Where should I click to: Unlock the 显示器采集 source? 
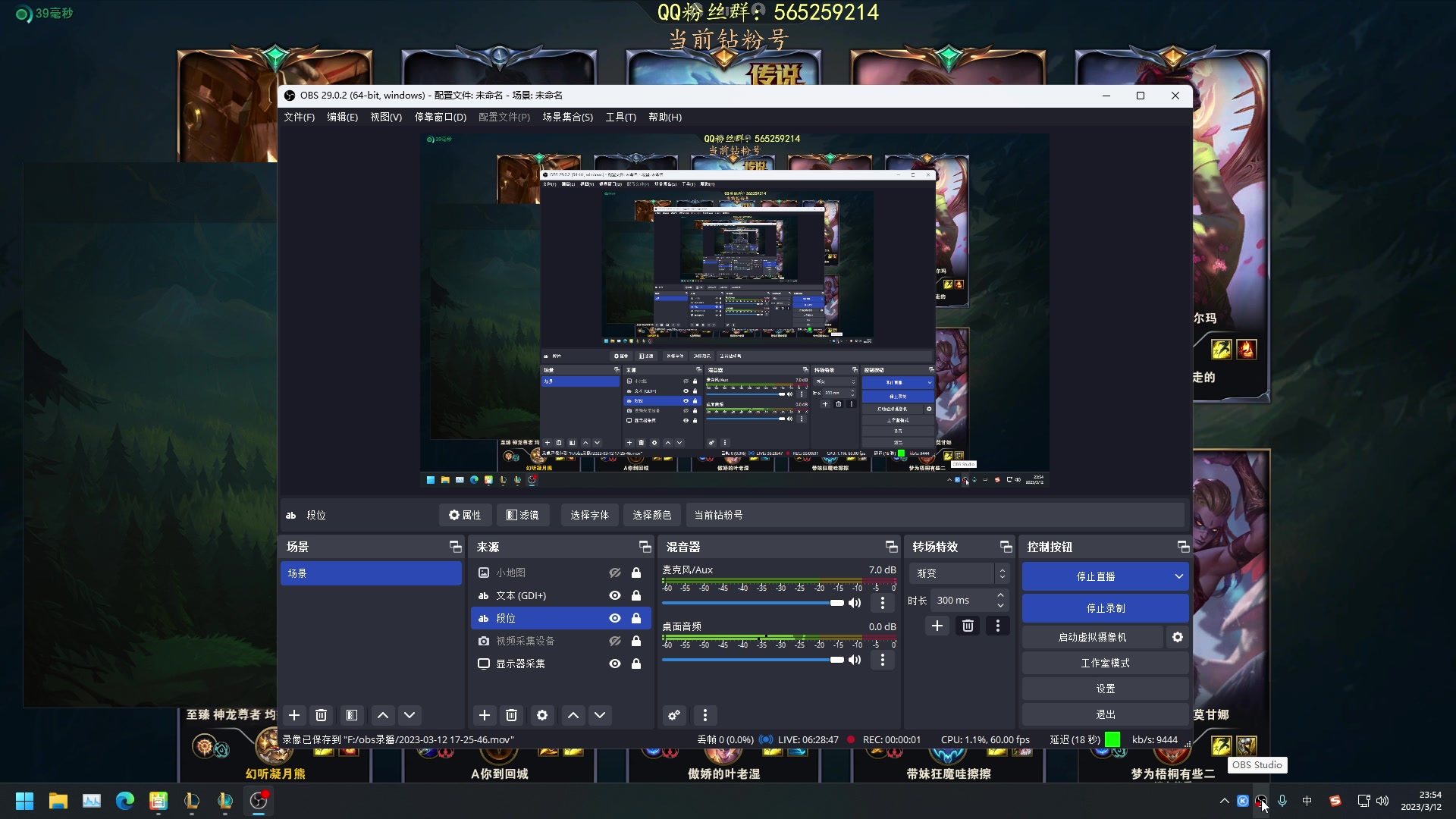[636, 664]
